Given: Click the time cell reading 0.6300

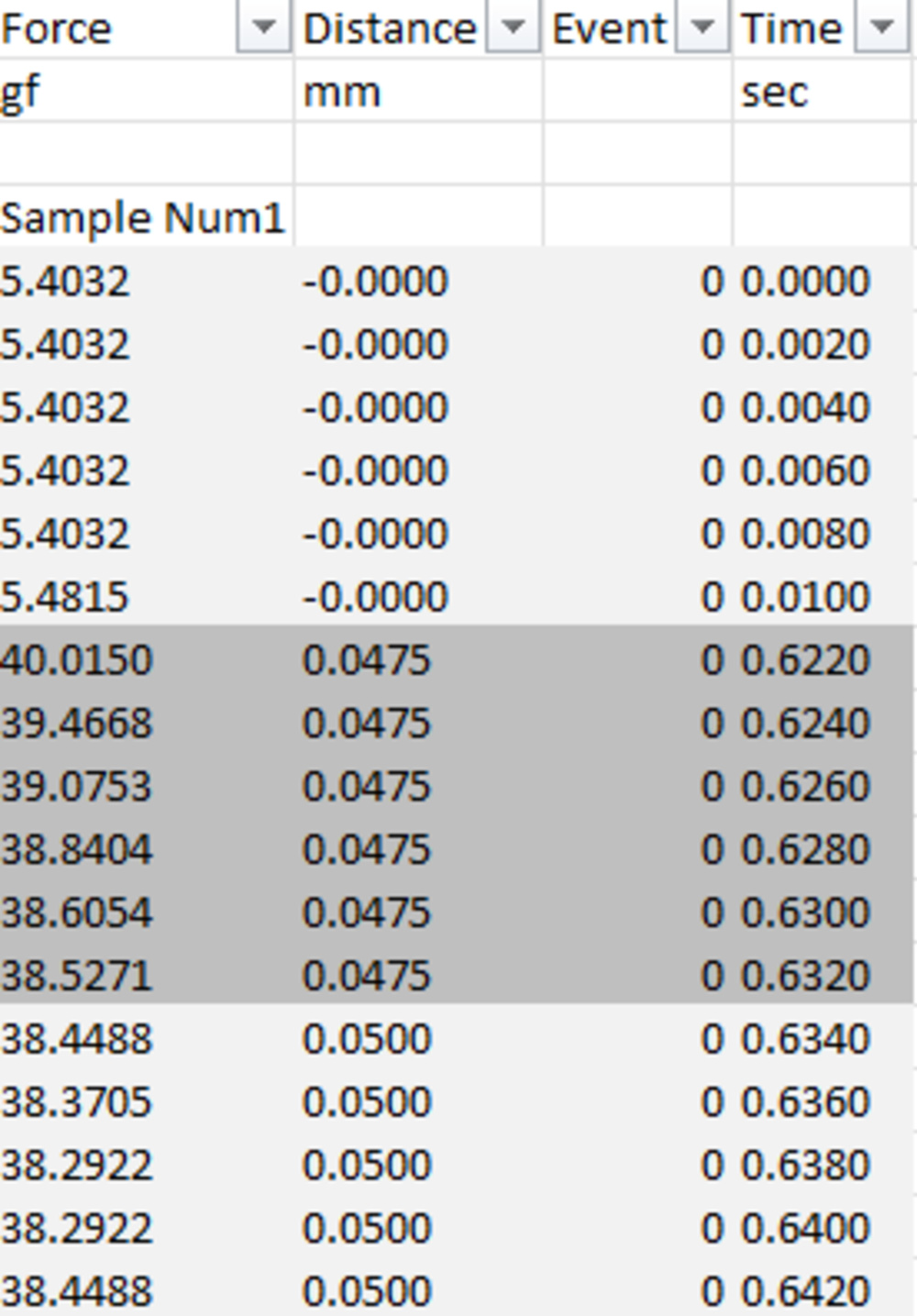Looking at the screenshot, I should [x=805, y=912].
